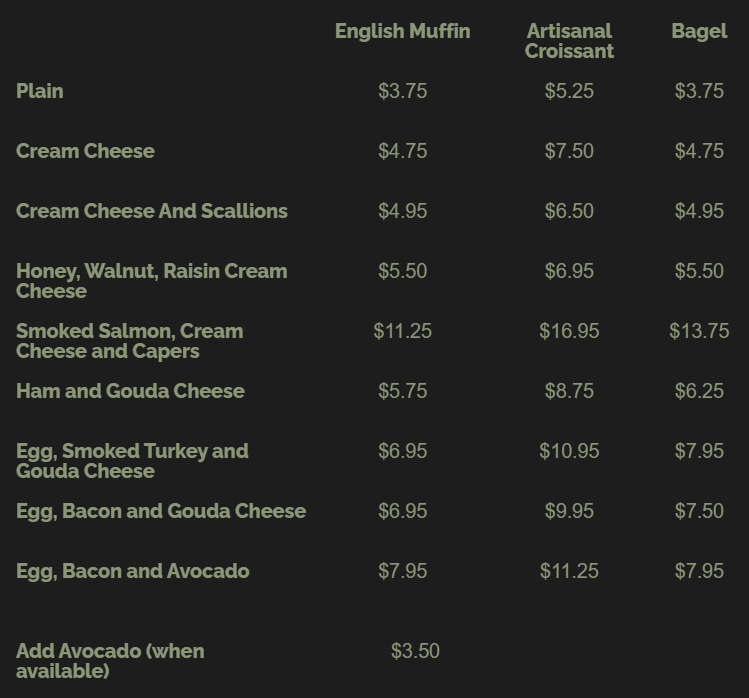Click the $13.75 bagel smoked salmon price

[x=699, y=331]
